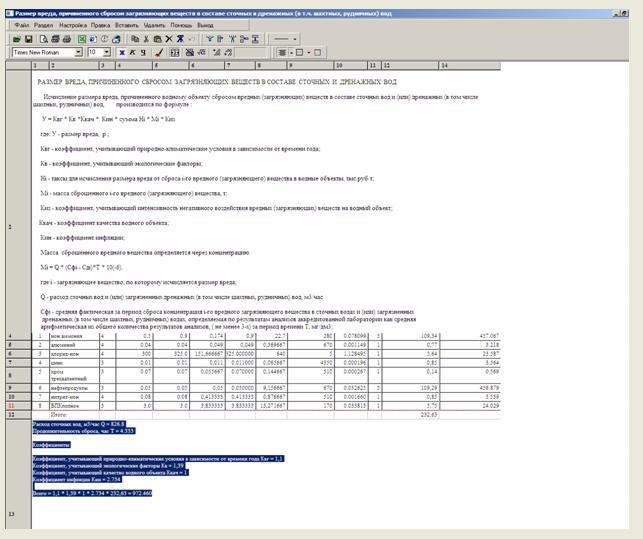Open the Файл menu
This screenshot has height=539, width=643.
[x=23, y=23]
